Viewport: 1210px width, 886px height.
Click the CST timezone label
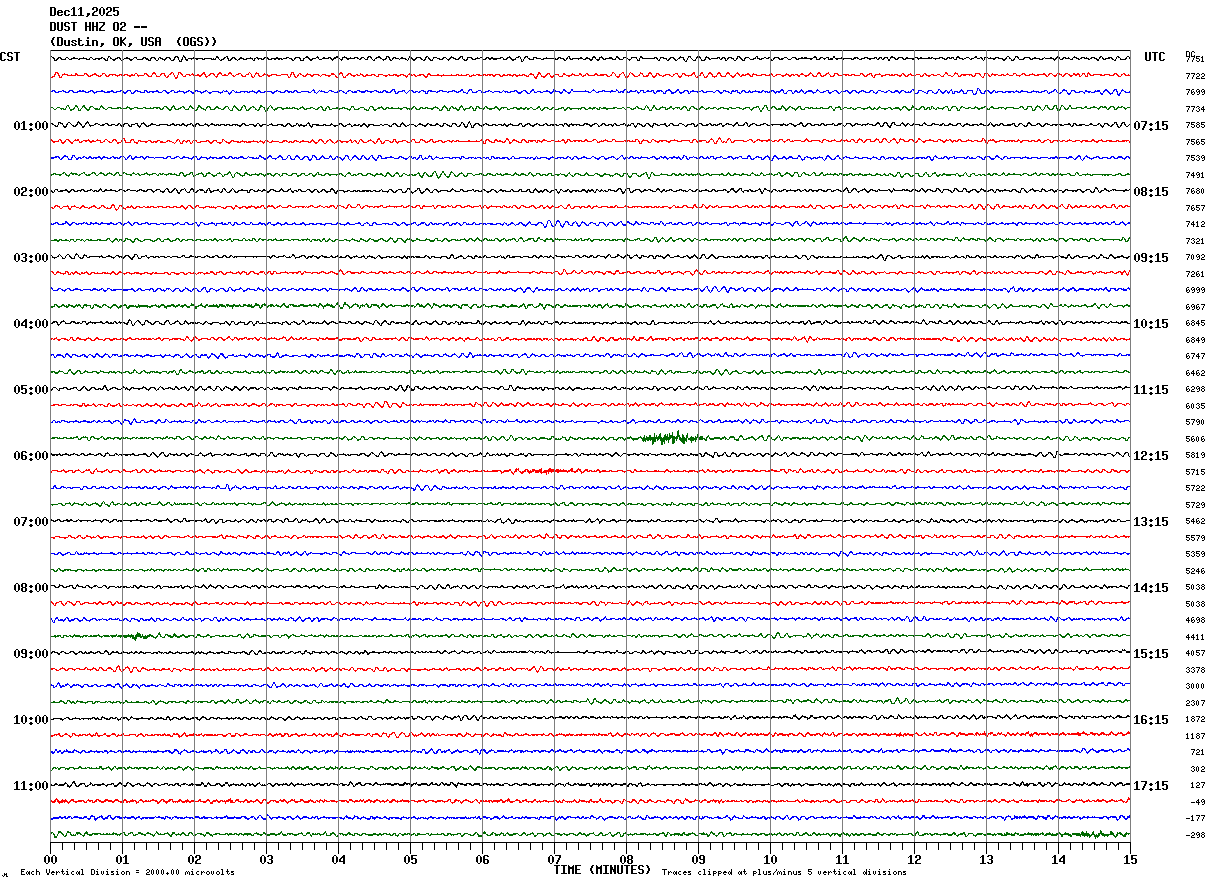click(10, 57)
